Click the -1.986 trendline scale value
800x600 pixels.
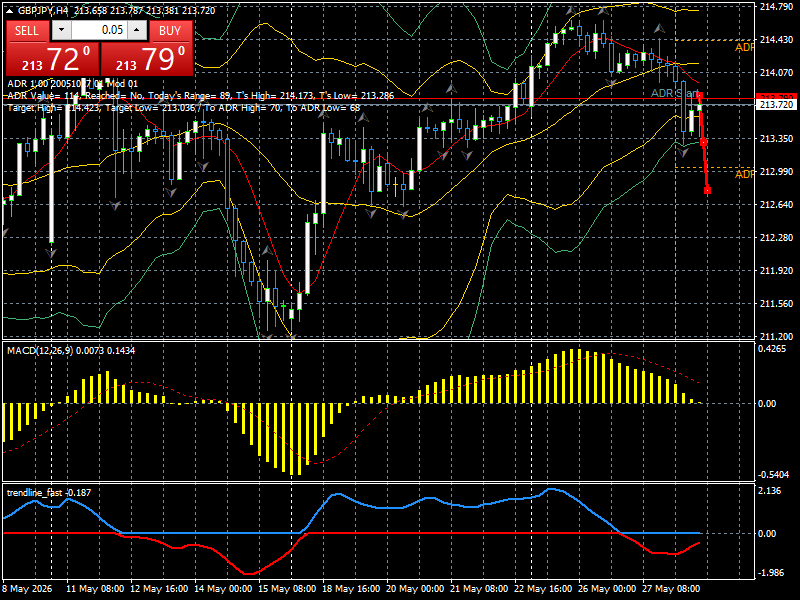pyautogui.click(x=771, y=573)
